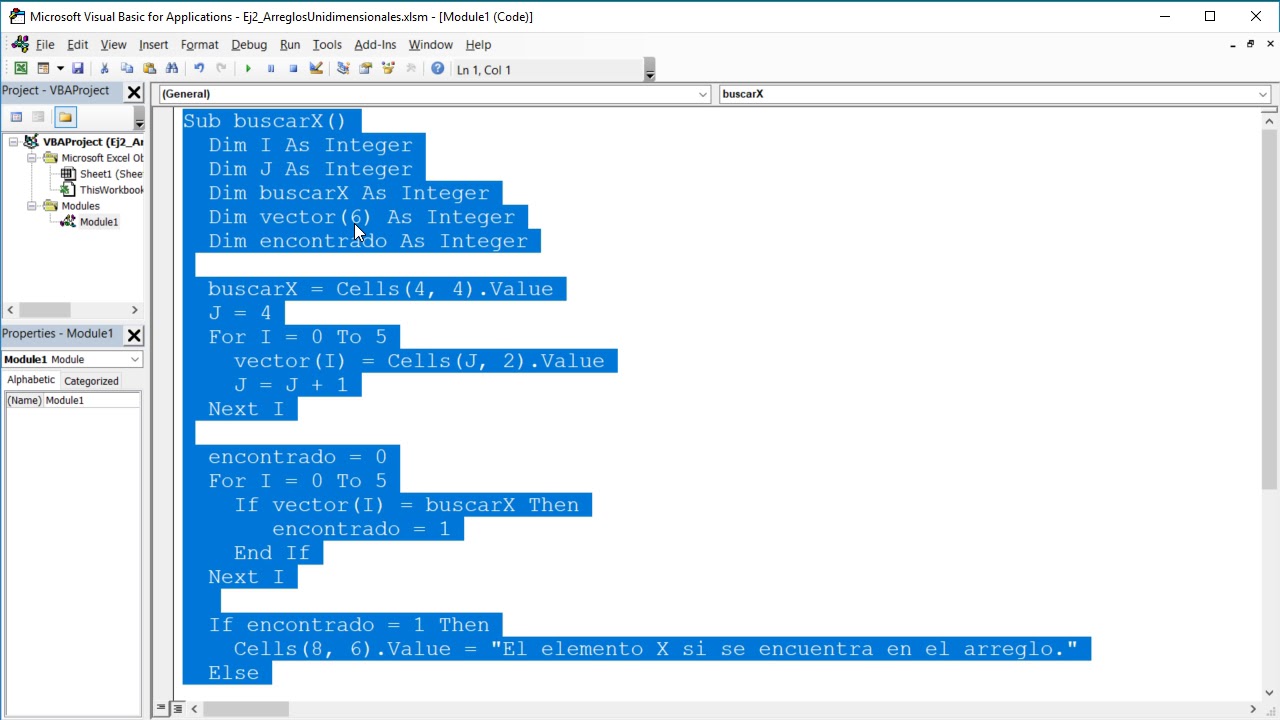Click the Break pause icon
The image size is (1280, 720).
(x=270, y=68)
